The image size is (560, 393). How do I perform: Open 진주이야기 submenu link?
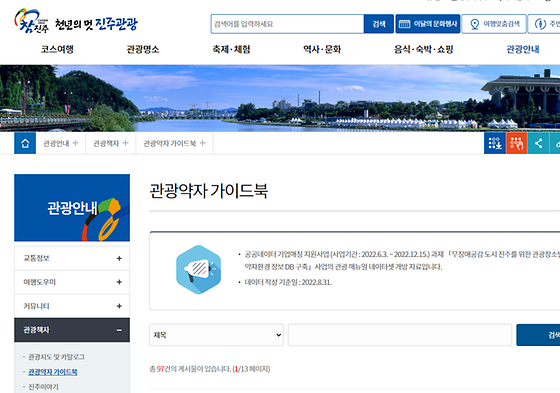(x=43, y=387)
